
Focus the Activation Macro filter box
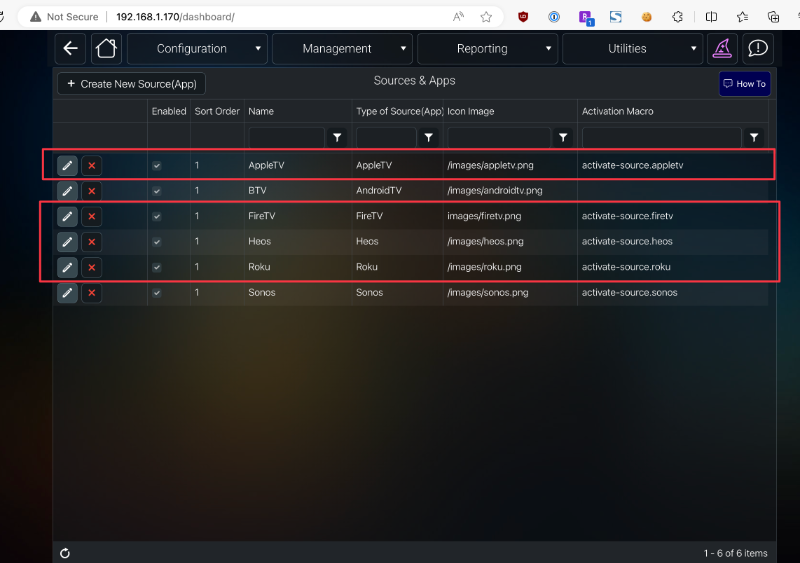click(x=661, y=137)
